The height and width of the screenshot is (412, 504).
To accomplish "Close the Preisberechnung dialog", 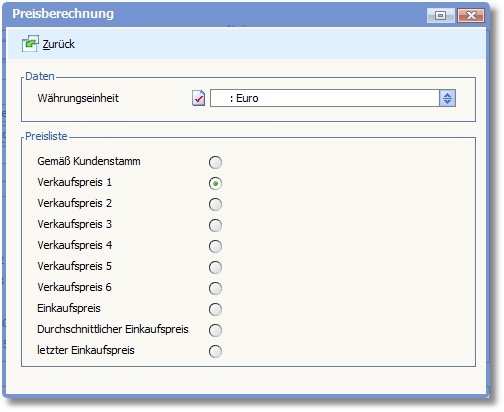I will [471, 15].
